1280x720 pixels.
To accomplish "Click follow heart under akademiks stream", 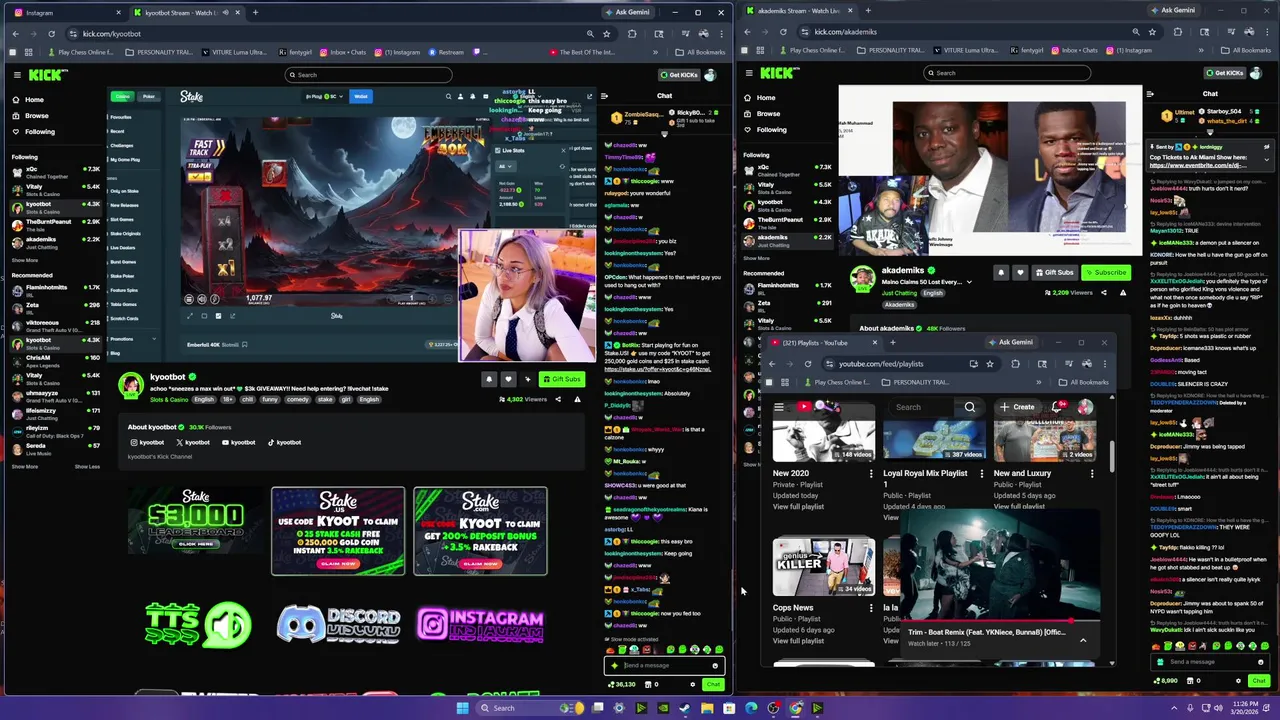I will coord(1020,272).
